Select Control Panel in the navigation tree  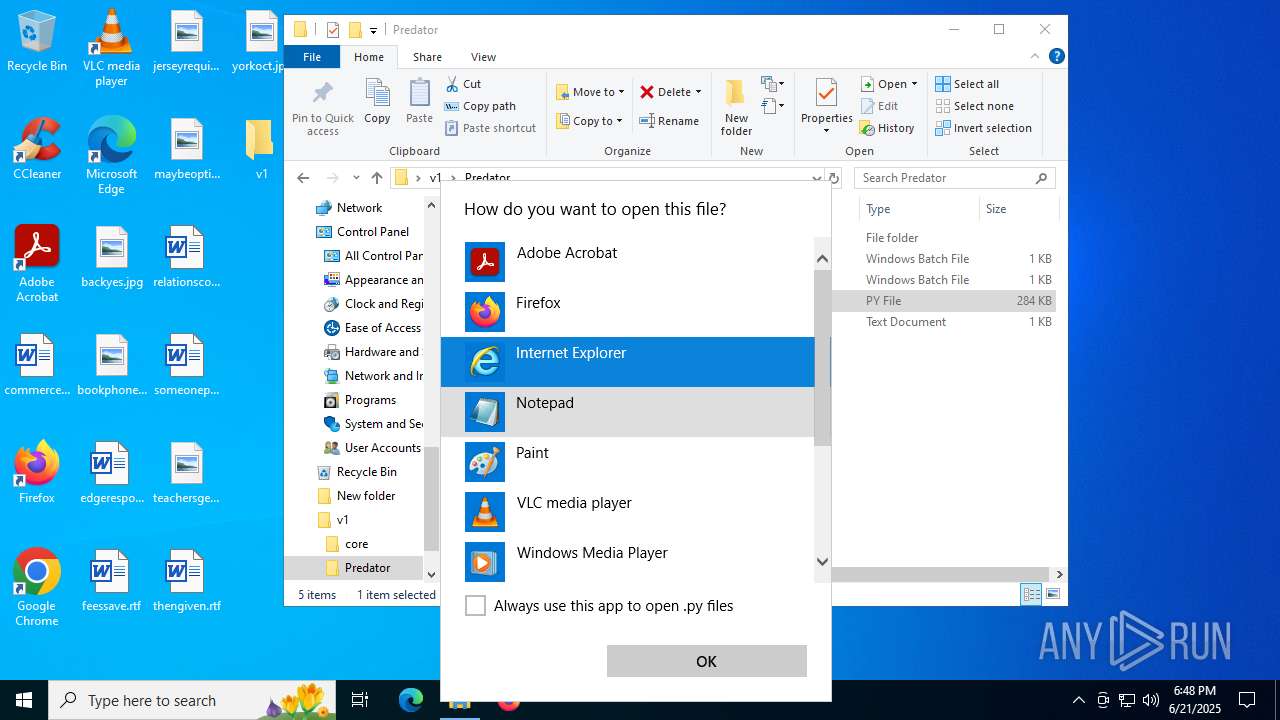[x=372, y=232]
